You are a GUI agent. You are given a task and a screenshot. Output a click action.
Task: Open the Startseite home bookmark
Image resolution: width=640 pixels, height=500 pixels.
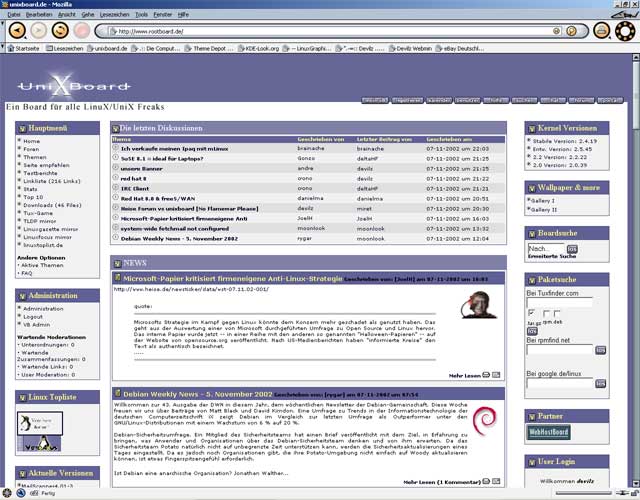tap(24, 49)
